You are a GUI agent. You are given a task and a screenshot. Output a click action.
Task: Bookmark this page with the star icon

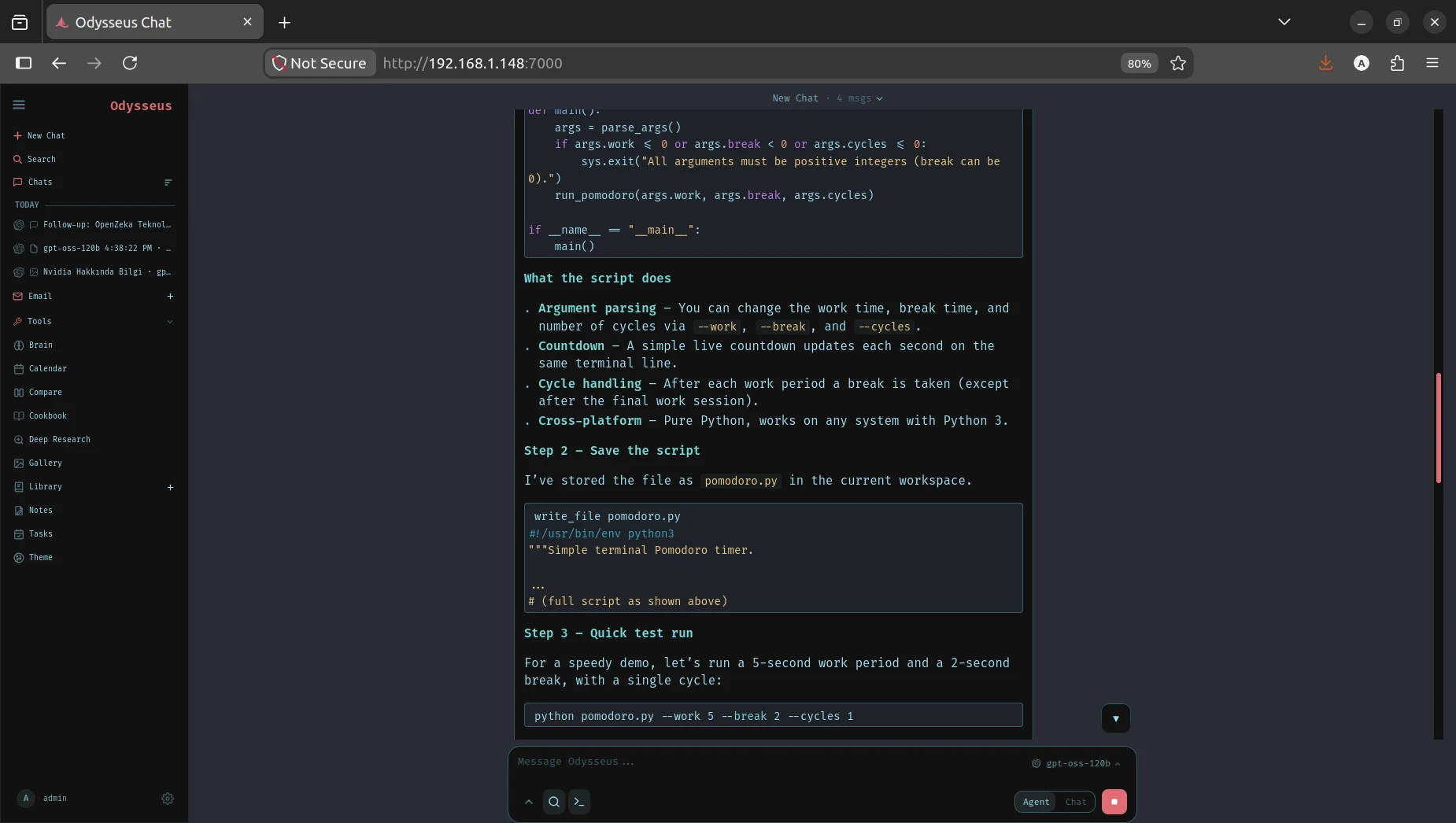coord(1177,63)
